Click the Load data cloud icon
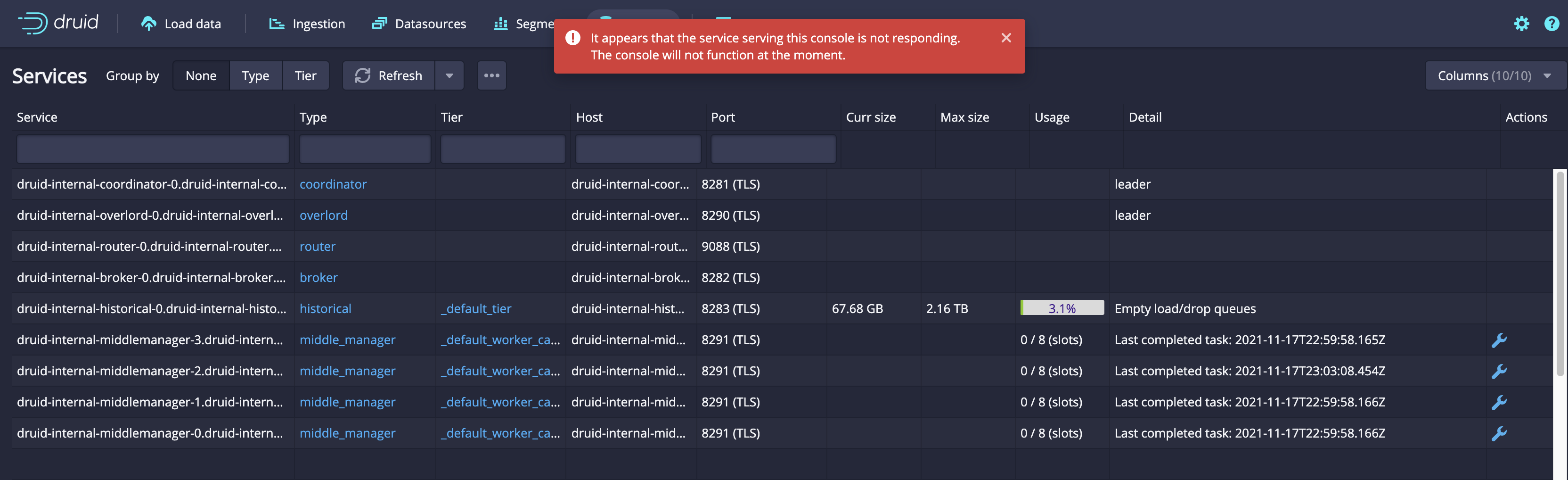 point(148,24)
